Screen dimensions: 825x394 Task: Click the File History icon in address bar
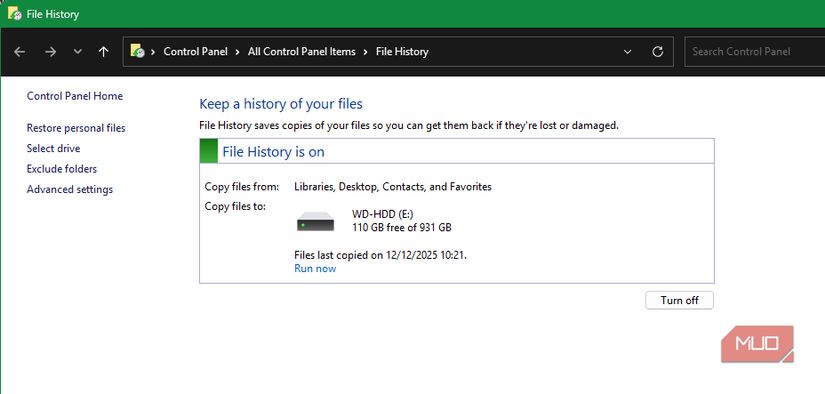[x=137, y=51]
